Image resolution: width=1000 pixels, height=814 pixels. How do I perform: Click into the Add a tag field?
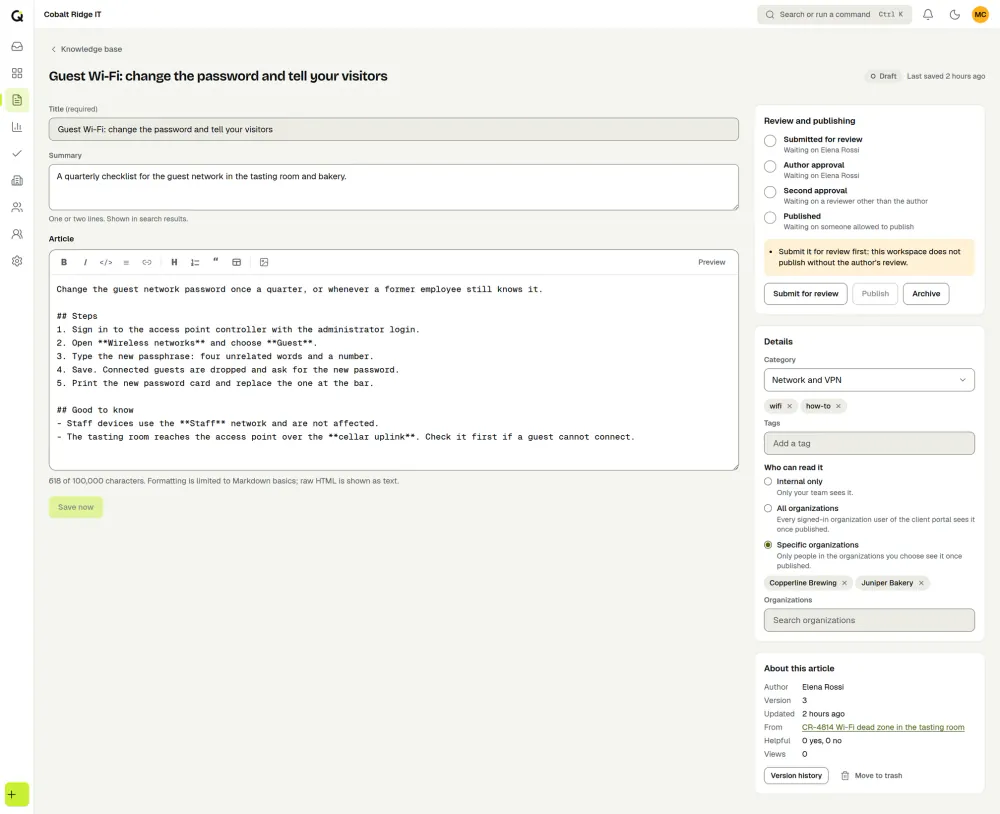(x=869, y=443)
